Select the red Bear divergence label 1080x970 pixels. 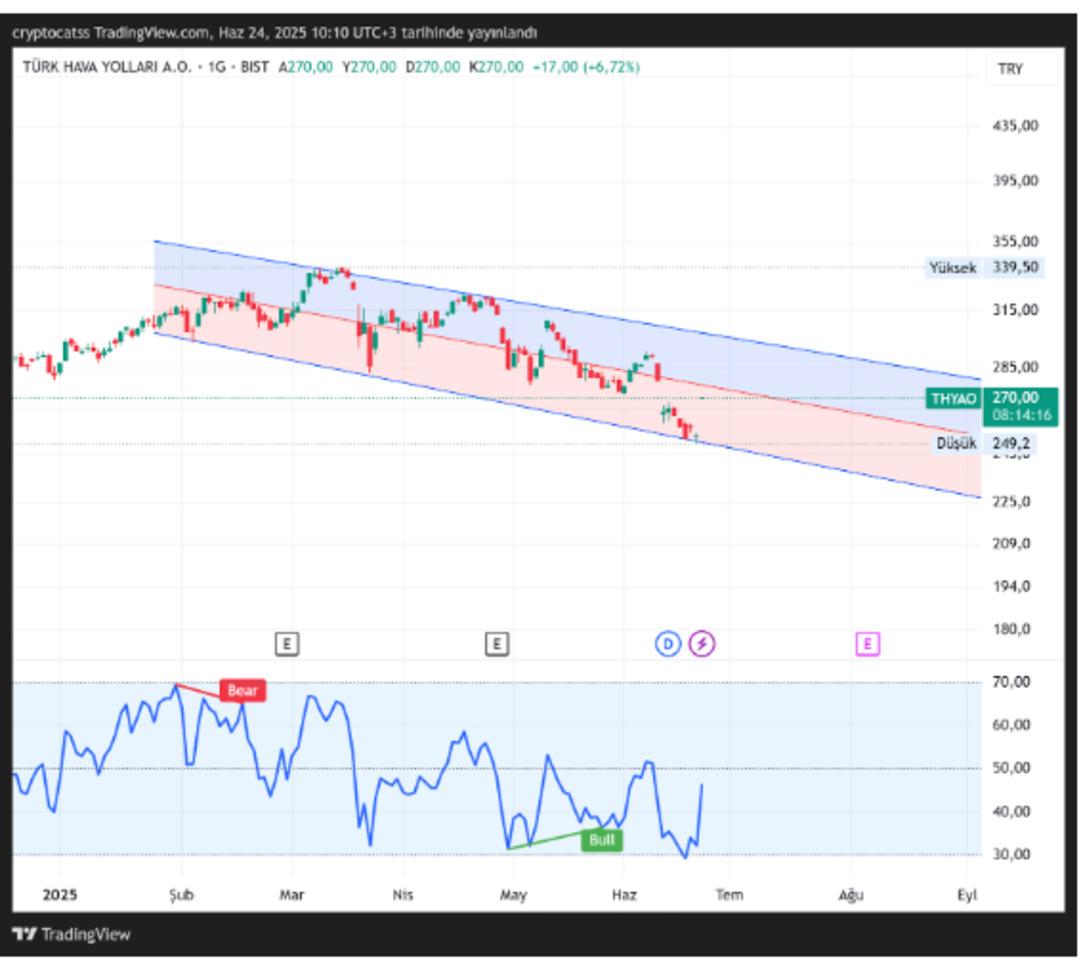pos(242,690)
